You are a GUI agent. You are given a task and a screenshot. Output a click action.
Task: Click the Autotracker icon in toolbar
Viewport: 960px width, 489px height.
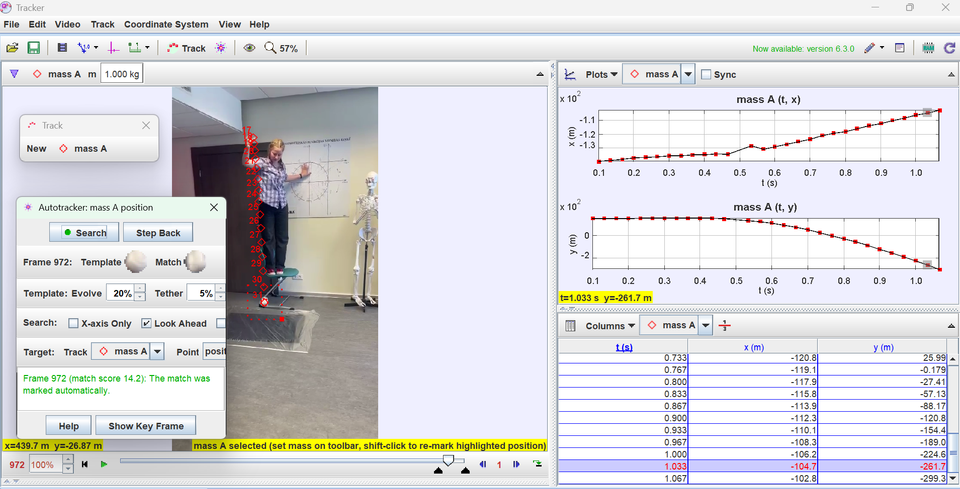(x=221, y=48)
